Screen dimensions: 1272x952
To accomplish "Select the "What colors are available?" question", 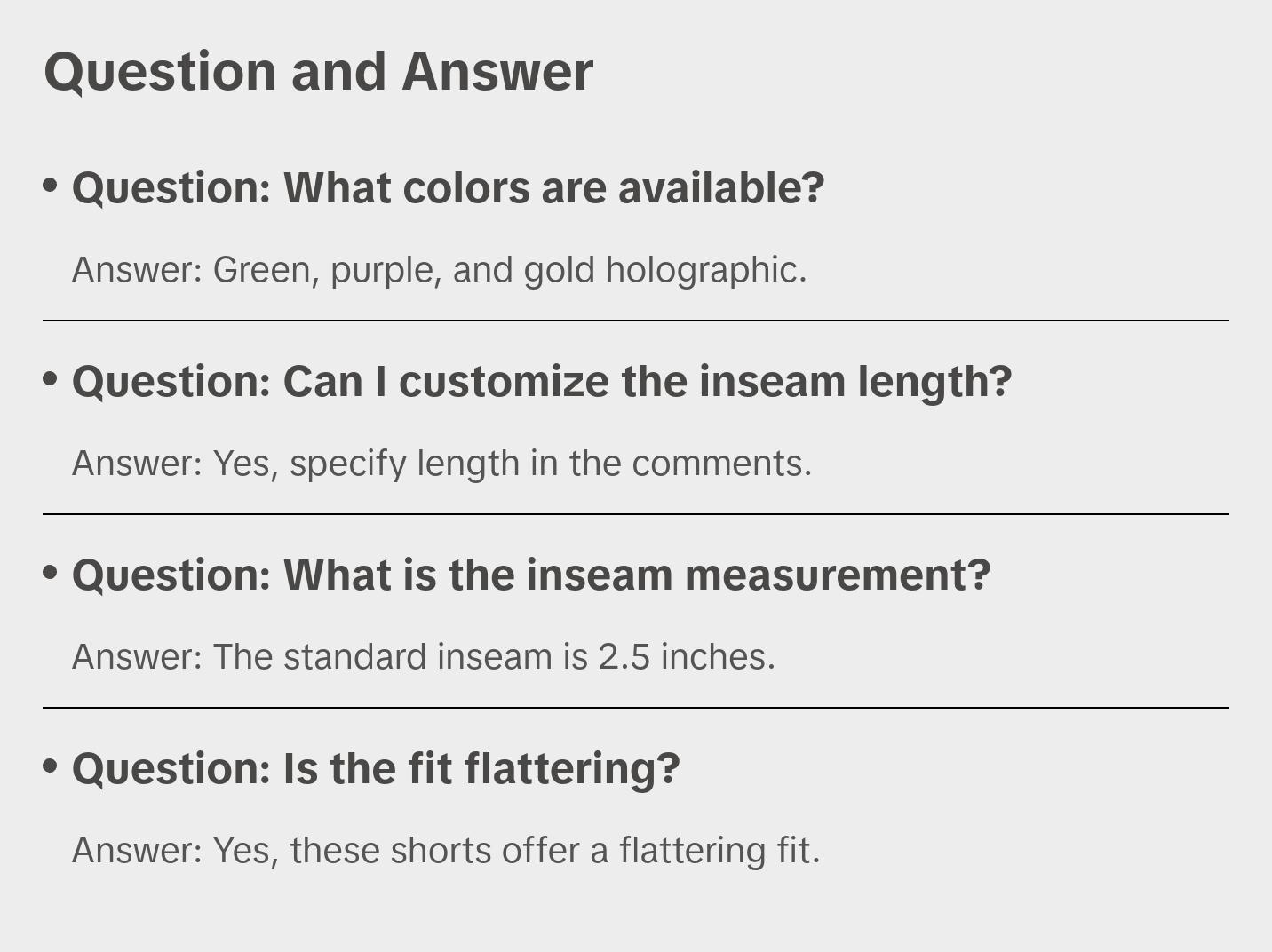I will click(448, 188).
